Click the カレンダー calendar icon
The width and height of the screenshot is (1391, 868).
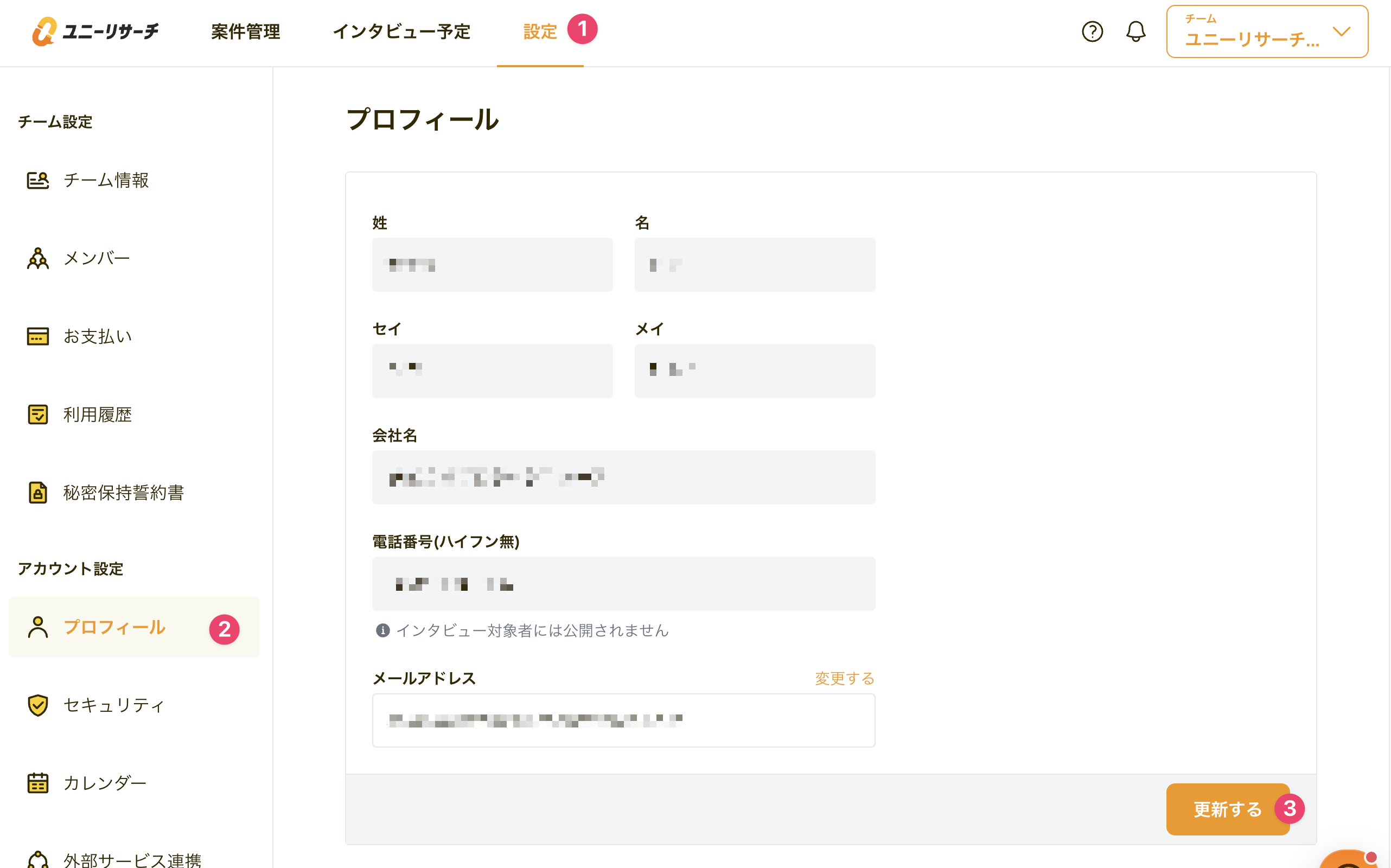[38, 783]
